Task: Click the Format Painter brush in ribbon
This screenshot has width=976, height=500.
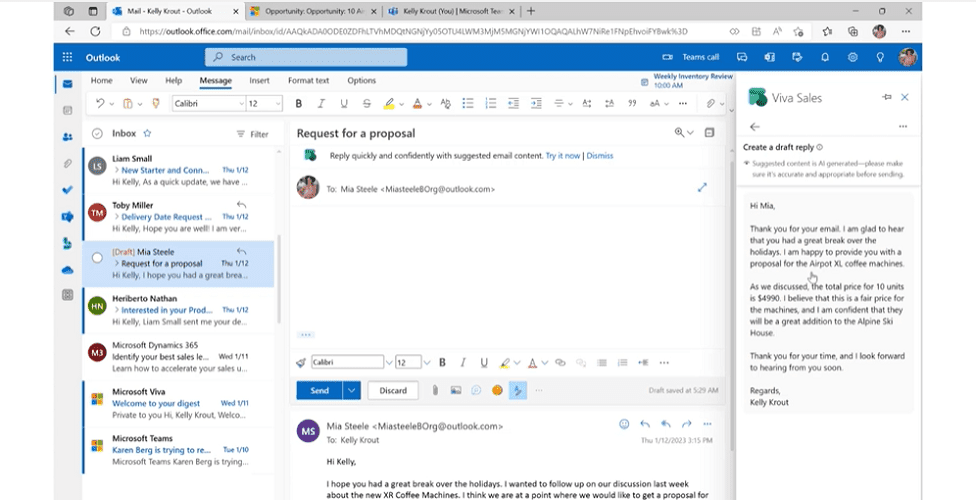Action: coord(156,104)
